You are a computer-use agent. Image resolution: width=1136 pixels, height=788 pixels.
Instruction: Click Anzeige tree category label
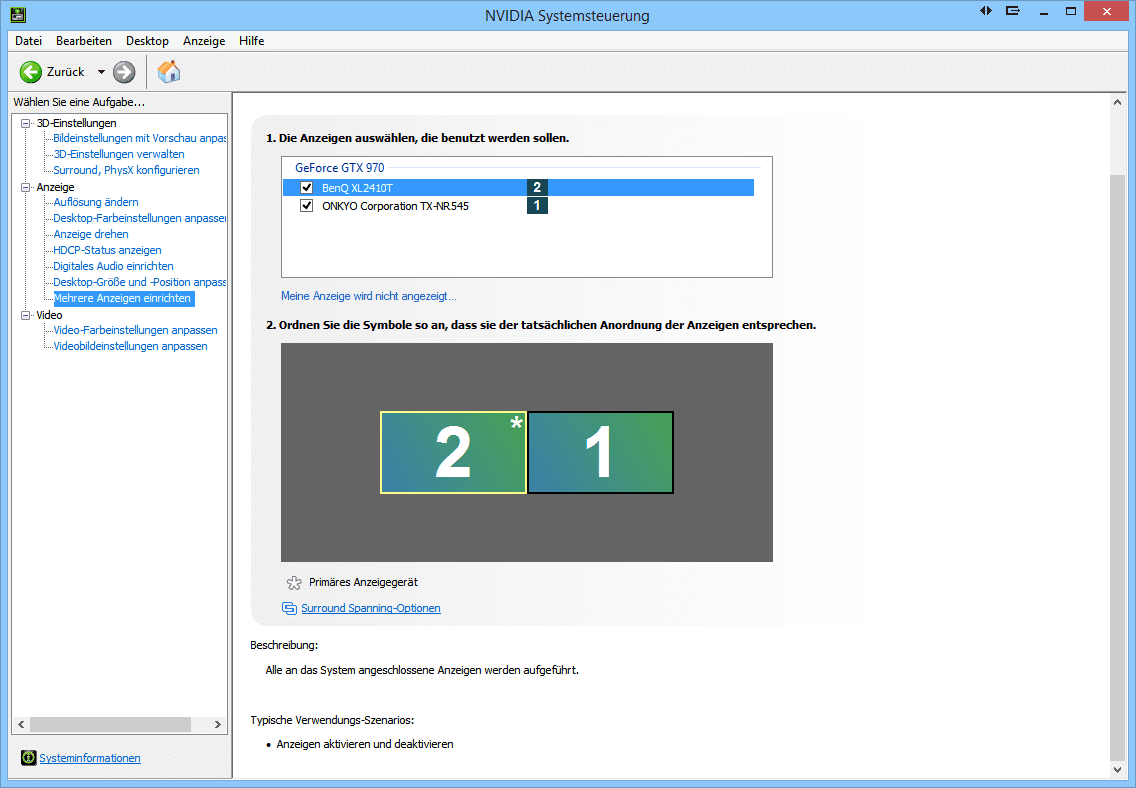tap(55, 187)
